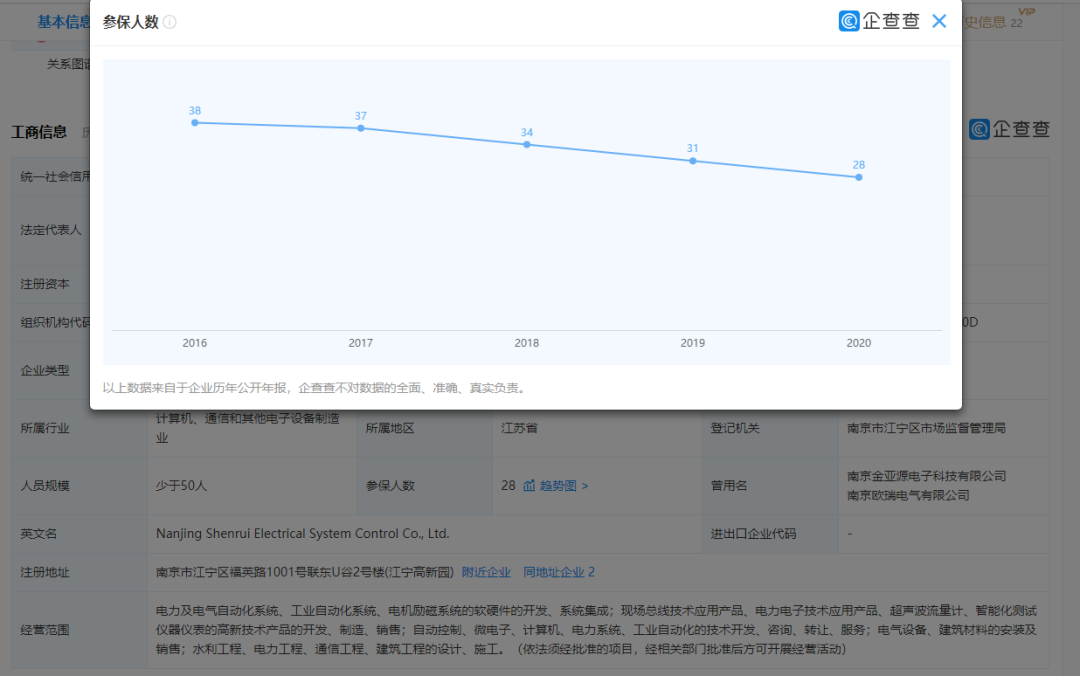Click the 少于50人 staff size value
This screenshot has width=1080, height=676.
181,486
